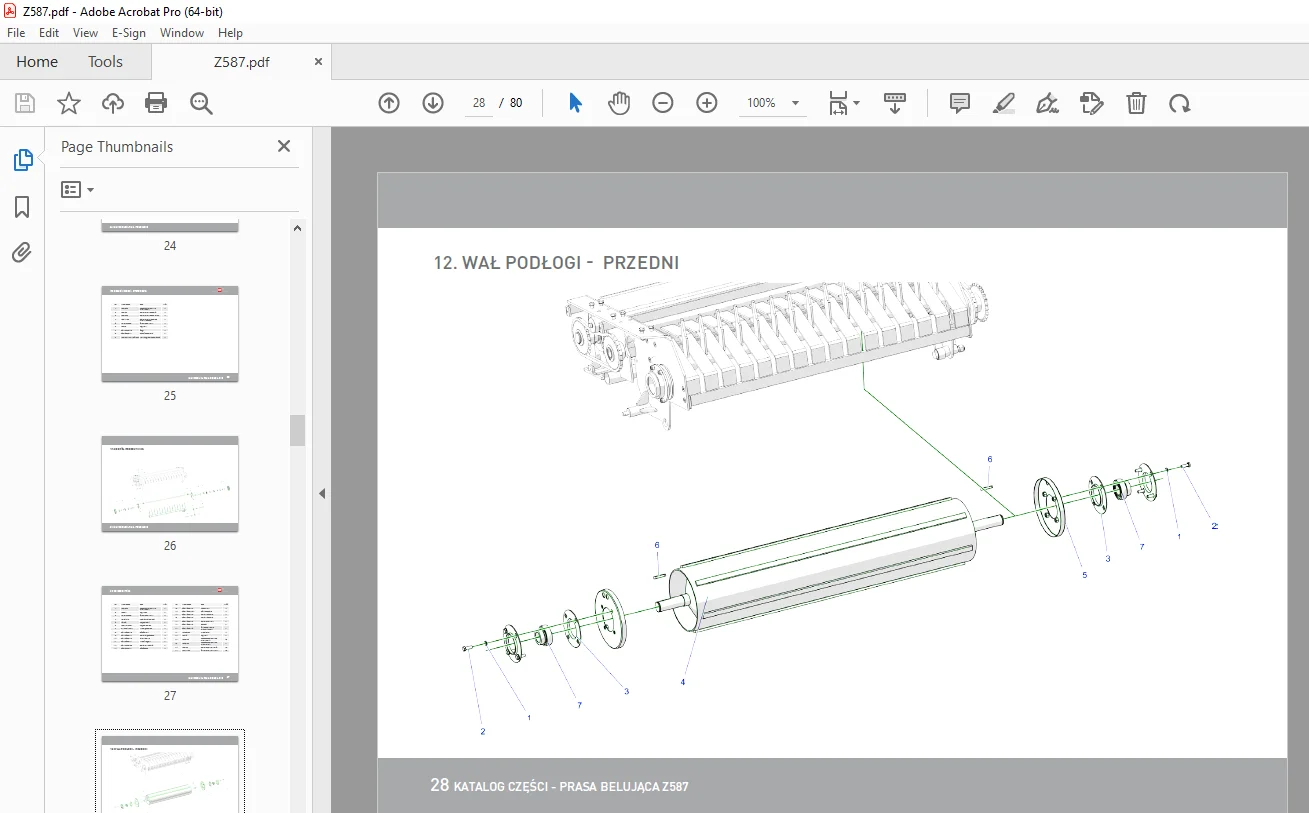Image resolution: width=1309 pixels, height=813 pixels.
Task: Select the page 26 thumbnail
Action: pos(170,484)
